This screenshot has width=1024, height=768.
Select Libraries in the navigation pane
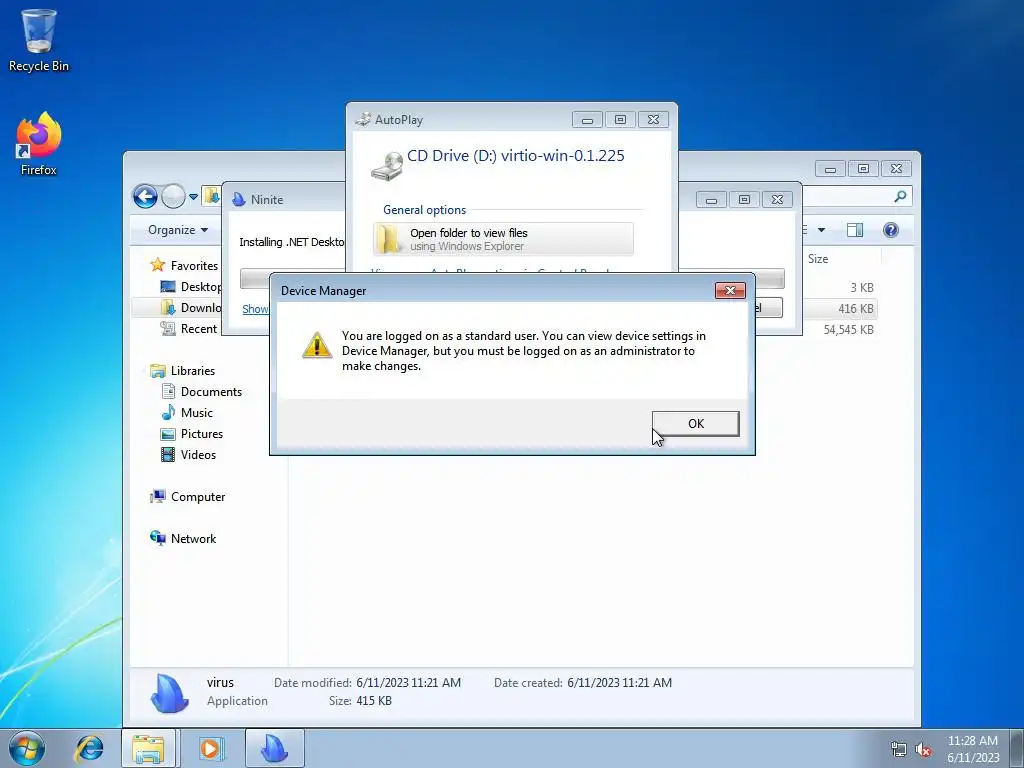pyautogui.click(x=193, y=370)
